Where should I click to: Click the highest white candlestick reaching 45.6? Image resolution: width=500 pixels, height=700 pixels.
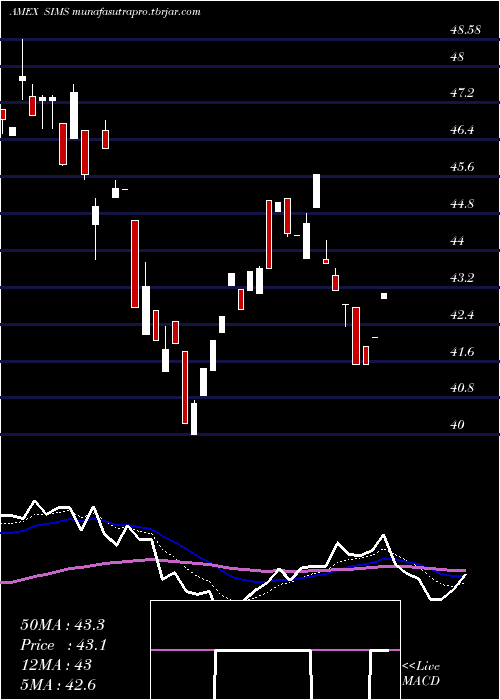tap(317, 191)
